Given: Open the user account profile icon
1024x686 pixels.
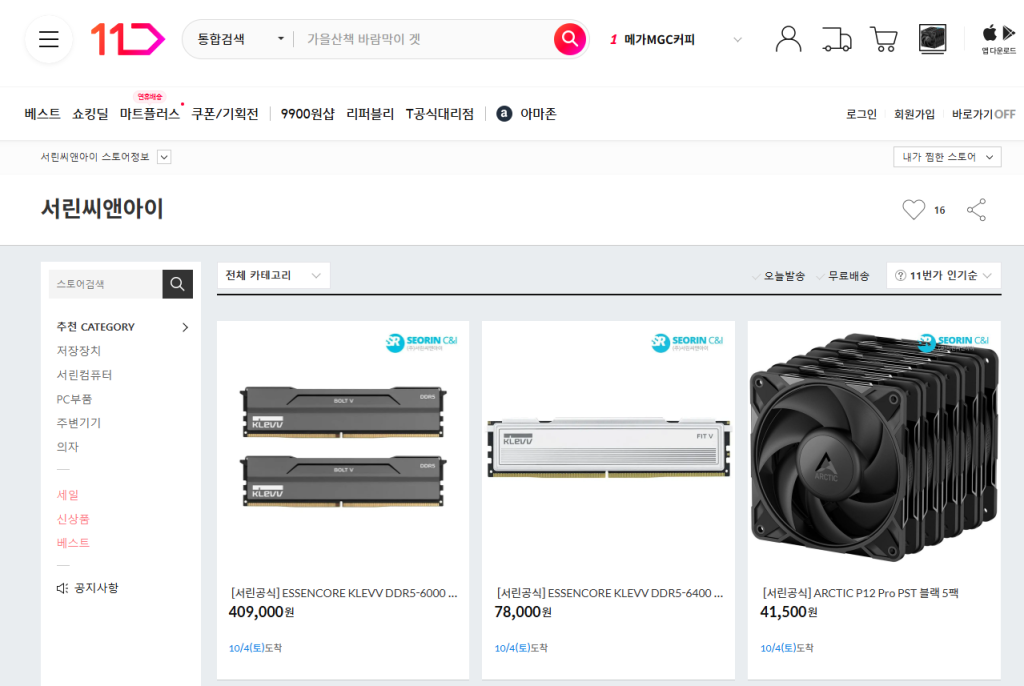Looking at the screenshot, I should coord(789,40).
